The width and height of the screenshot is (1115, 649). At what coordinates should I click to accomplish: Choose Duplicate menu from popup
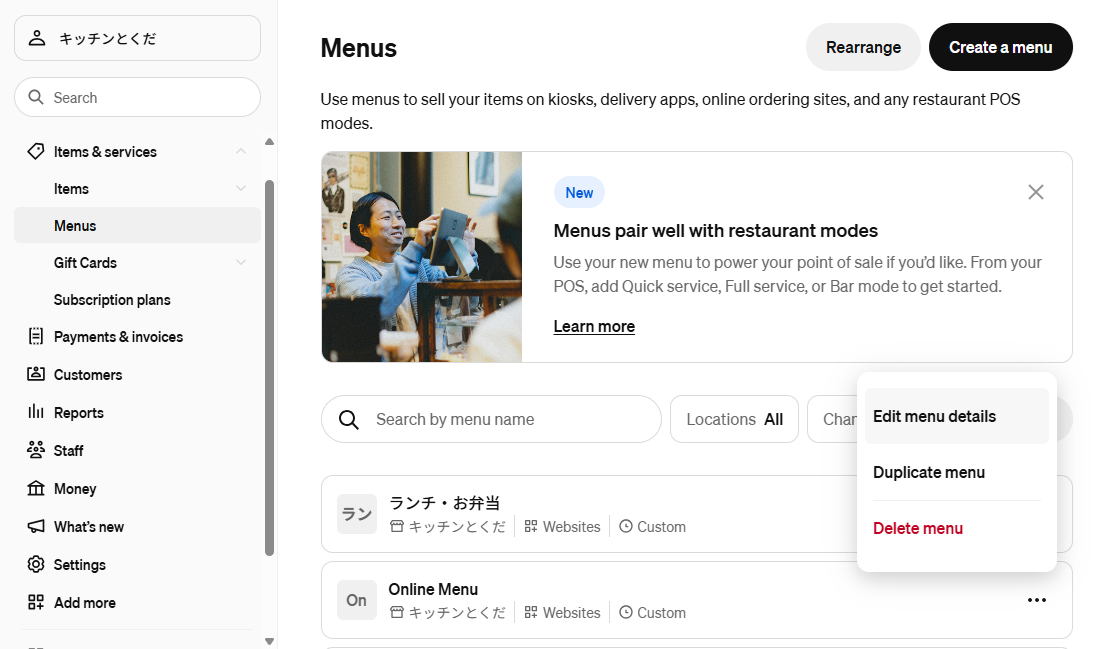(x=956, y=473)
